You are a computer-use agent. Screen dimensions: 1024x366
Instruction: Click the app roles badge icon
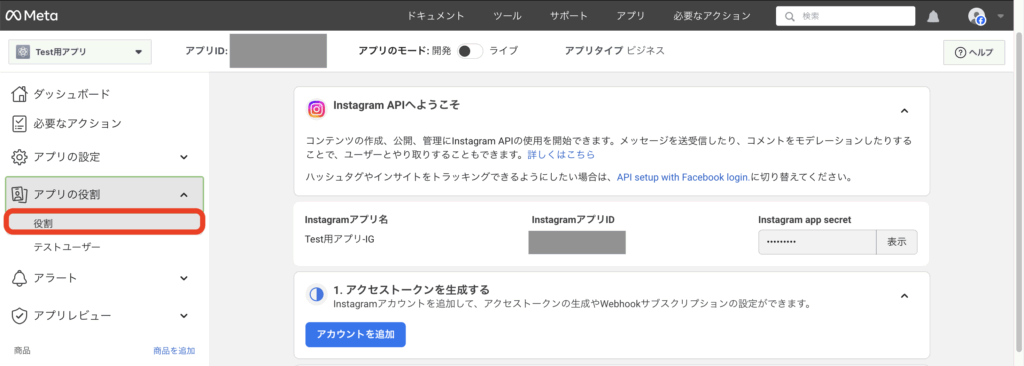20,194
